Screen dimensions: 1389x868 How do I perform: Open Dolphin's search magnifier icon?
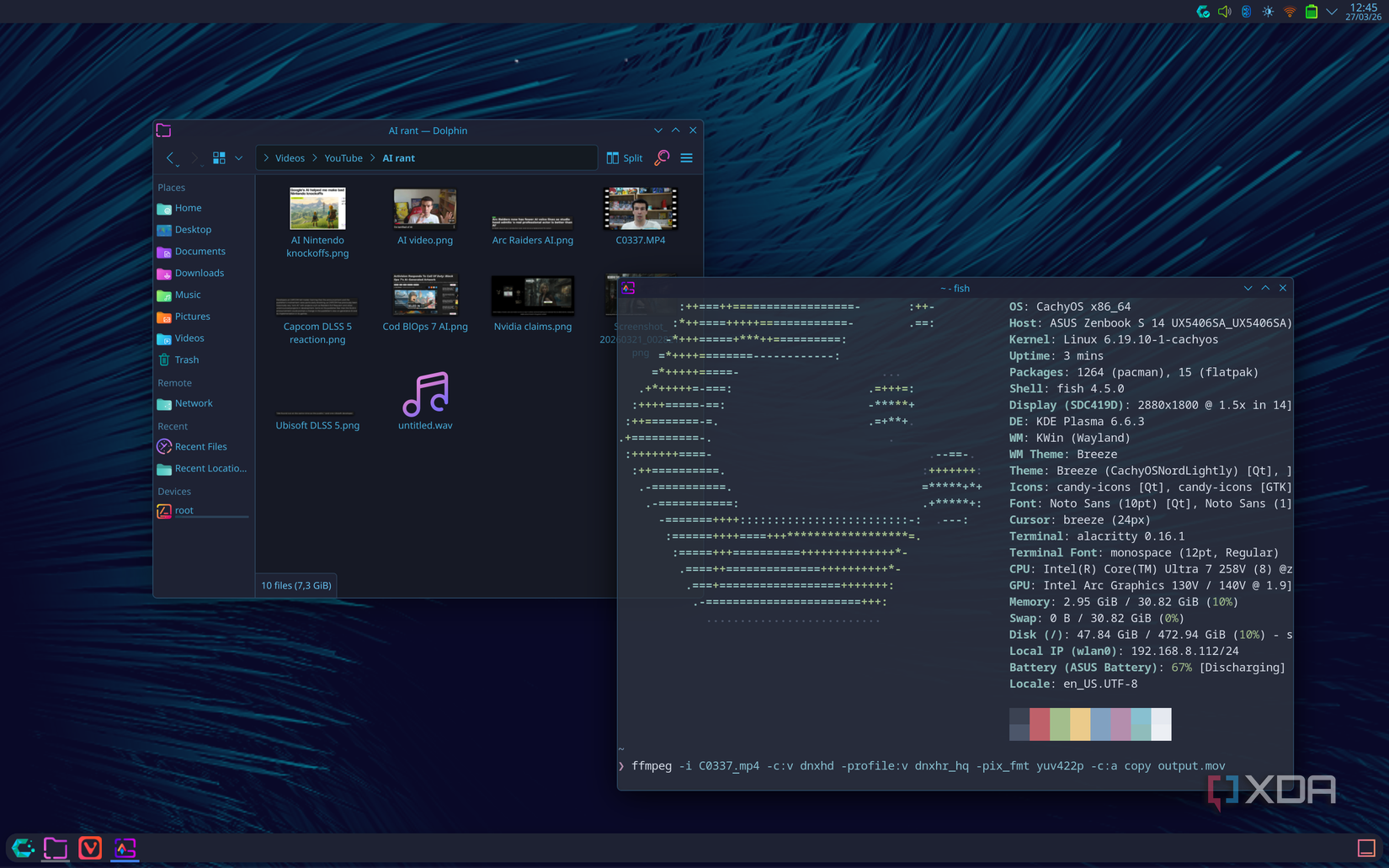click(663, 157)
